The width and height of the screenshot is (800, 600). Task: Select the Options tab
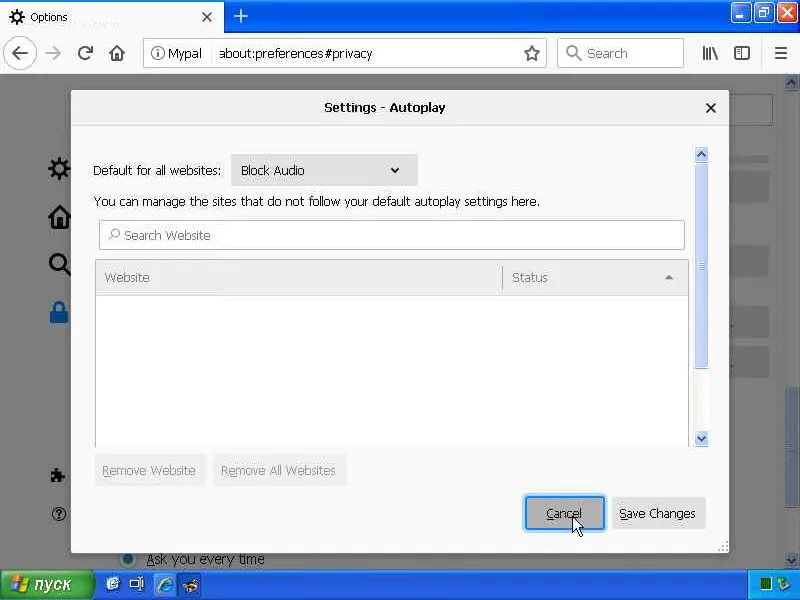pos(111,17)
